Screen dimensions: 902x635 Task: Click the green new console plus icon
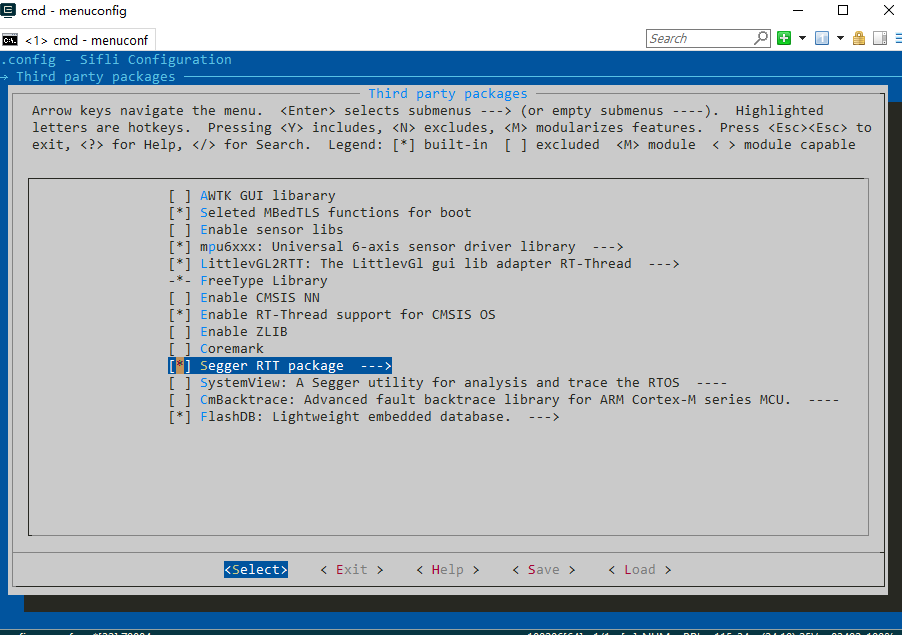point(784,38)
